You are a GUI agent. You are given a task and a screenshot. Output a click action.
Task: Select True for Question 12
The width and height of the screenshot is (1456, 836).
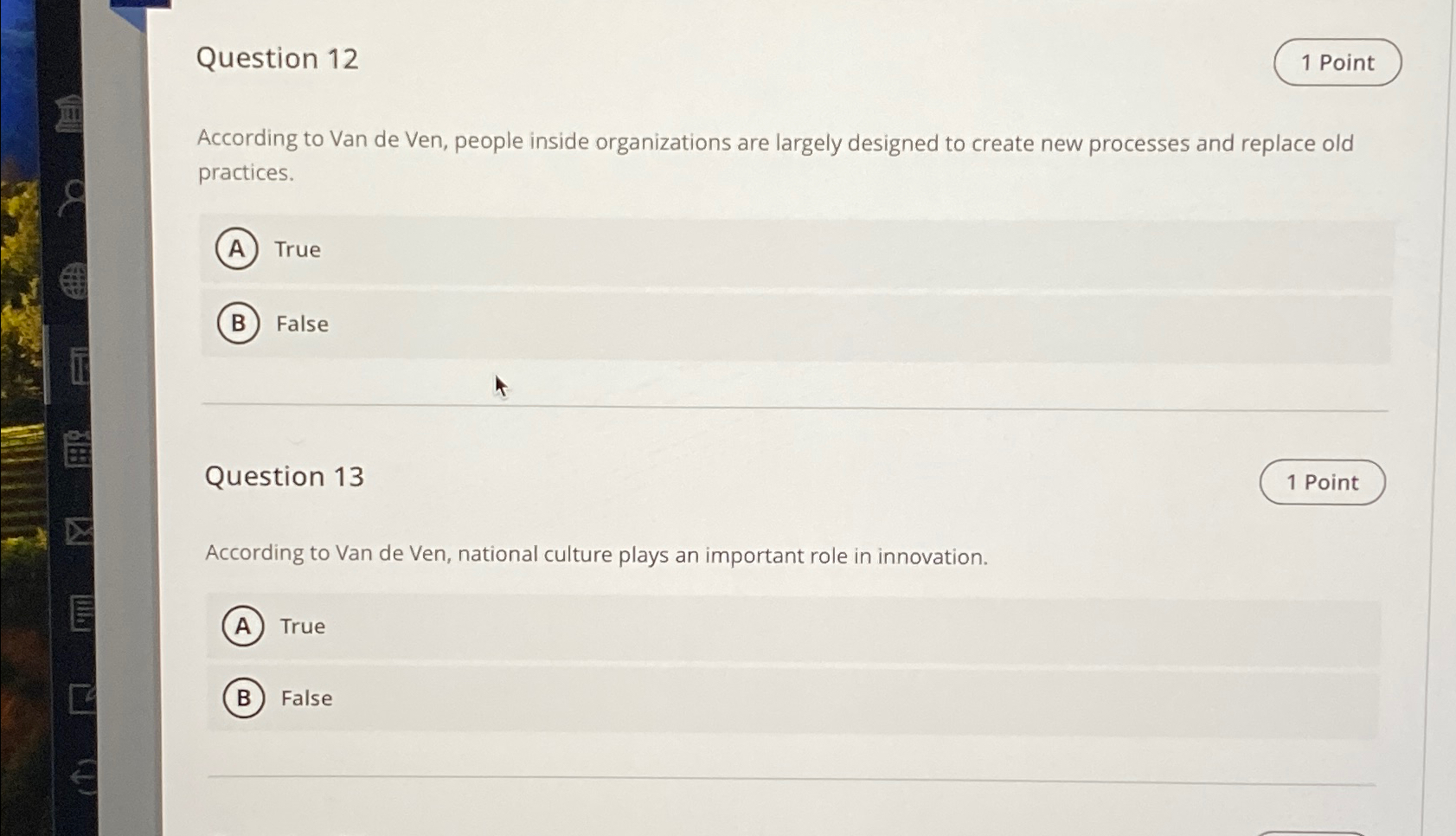coord(237,249)
